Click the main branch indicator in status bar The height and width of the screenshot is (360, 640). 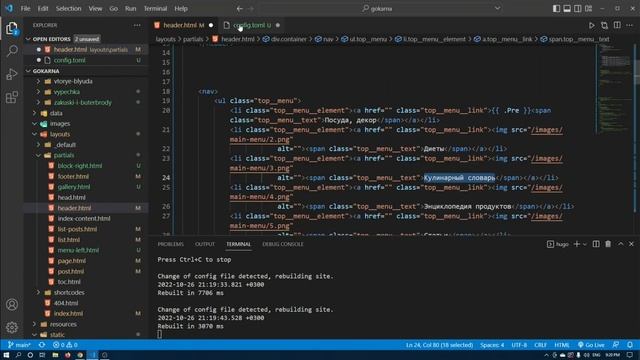19,345
